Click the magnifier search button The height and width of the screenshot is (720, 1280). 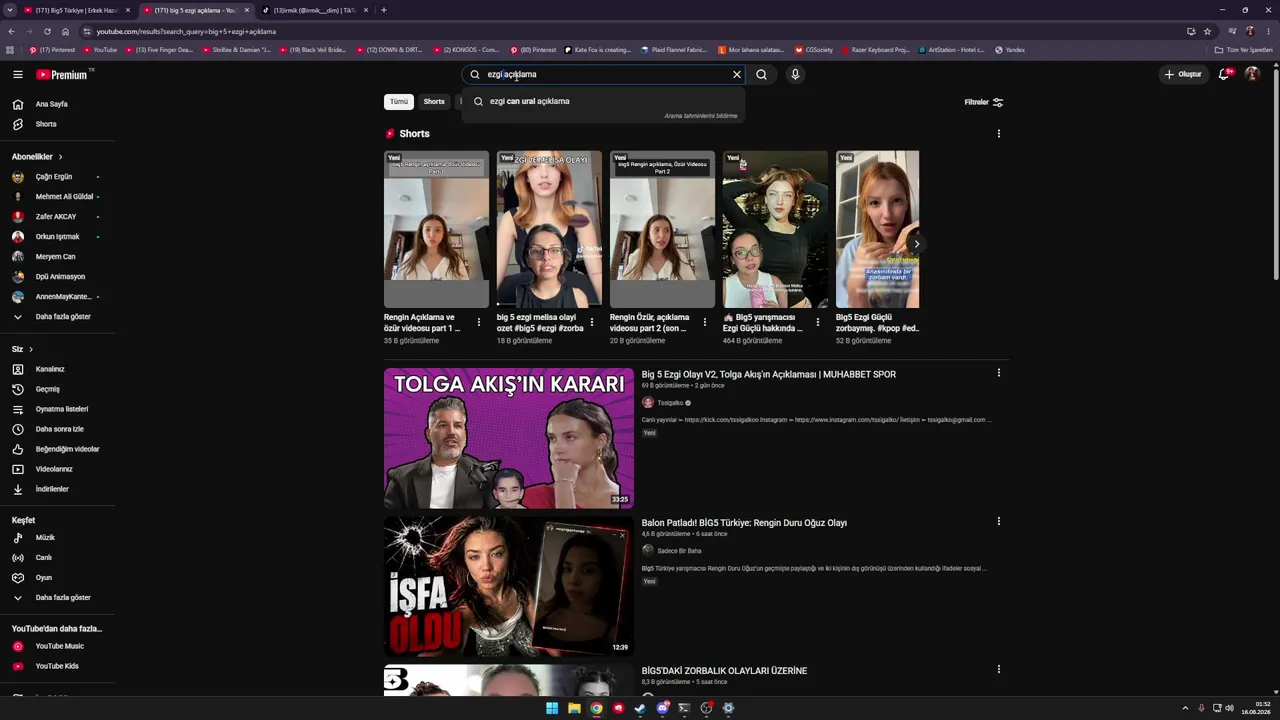(x=761, y=74)
